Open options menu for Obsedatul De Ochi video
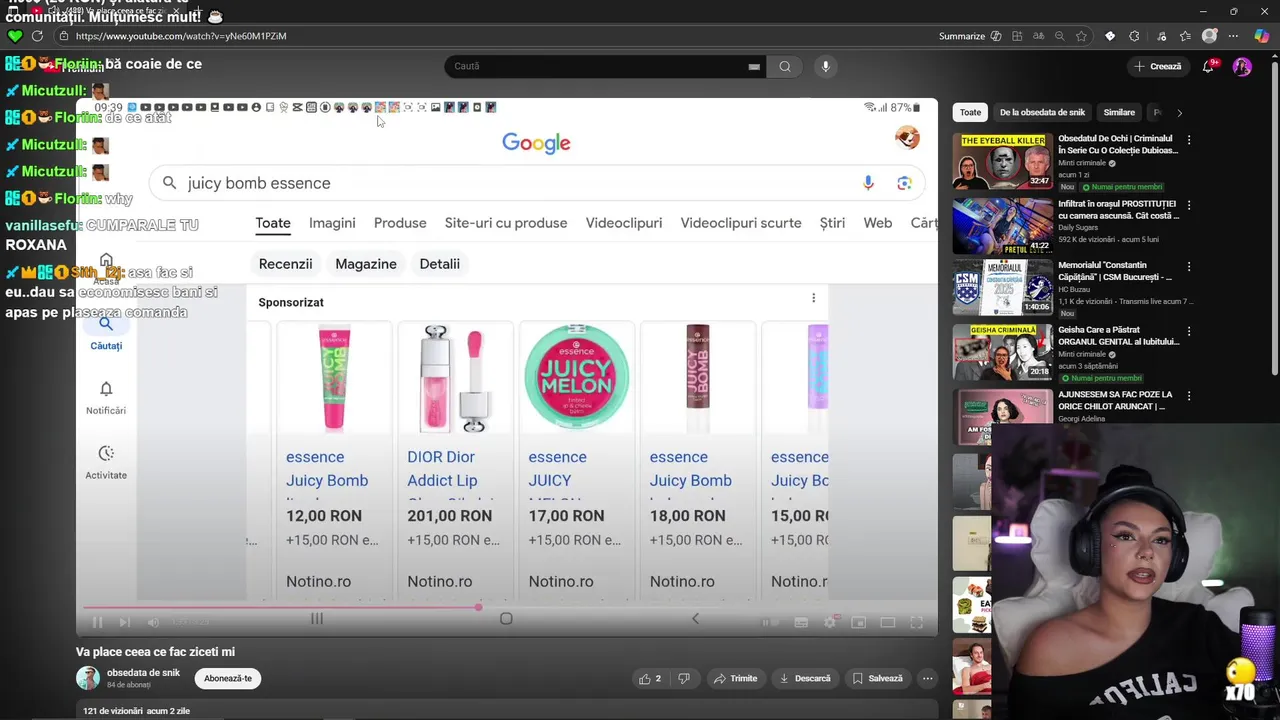This screenshot has height=720, width=1280. [x=1189, y=140]
